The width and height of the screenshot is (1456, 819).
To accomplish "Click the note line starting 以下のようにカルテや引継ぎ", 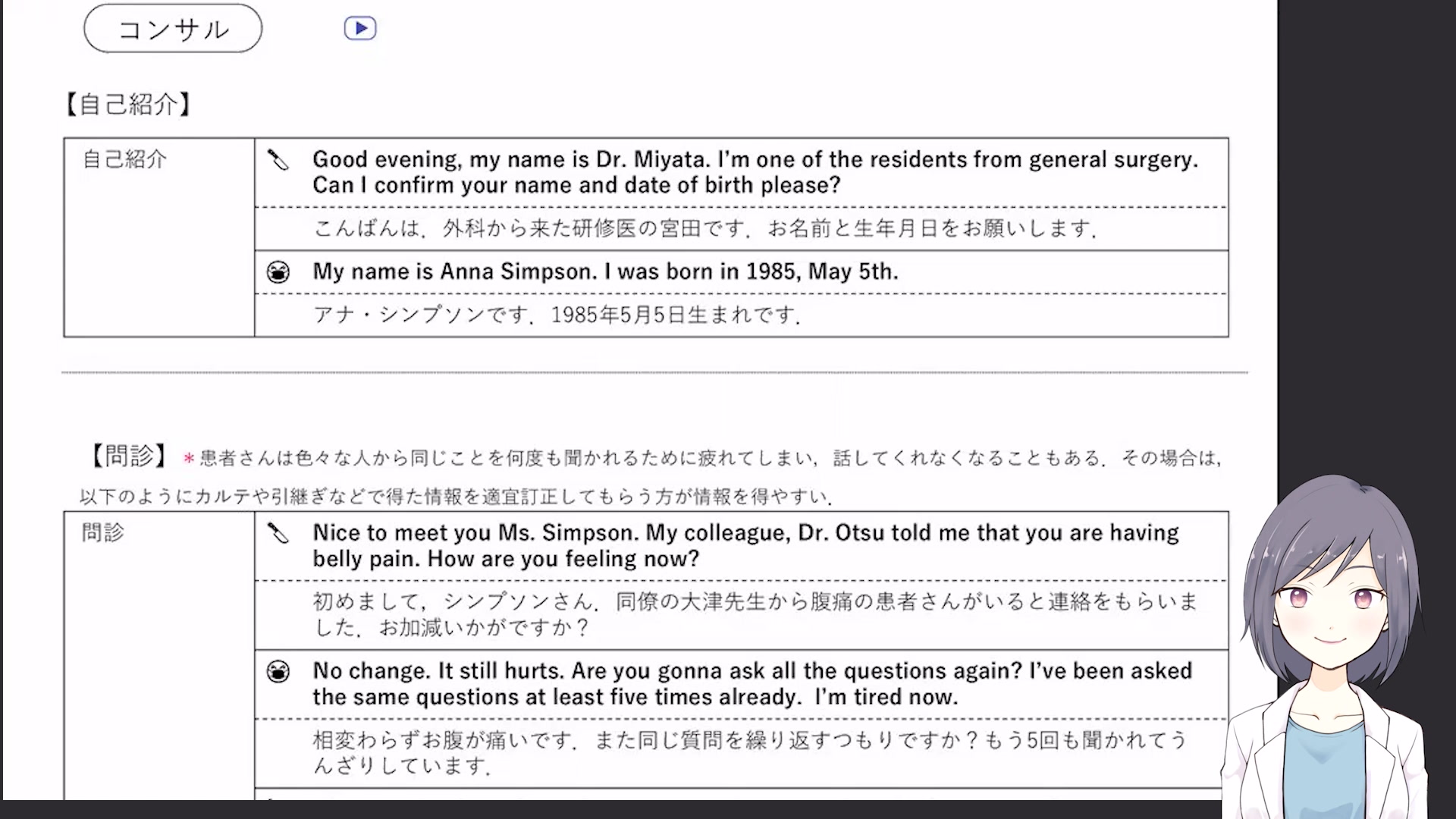I will point(455,497).
